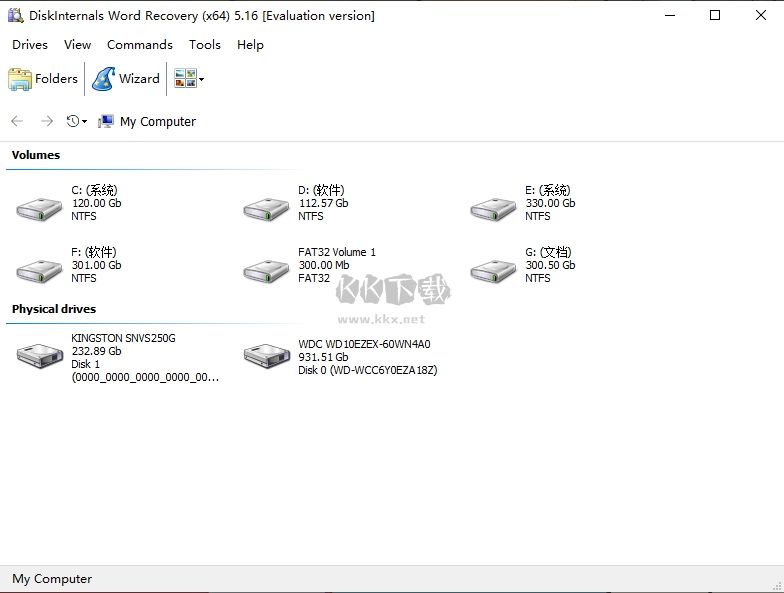Select the G: 300.50 Gb drive icon
Screen dimensions: 784x593
[x=493, y=271]
